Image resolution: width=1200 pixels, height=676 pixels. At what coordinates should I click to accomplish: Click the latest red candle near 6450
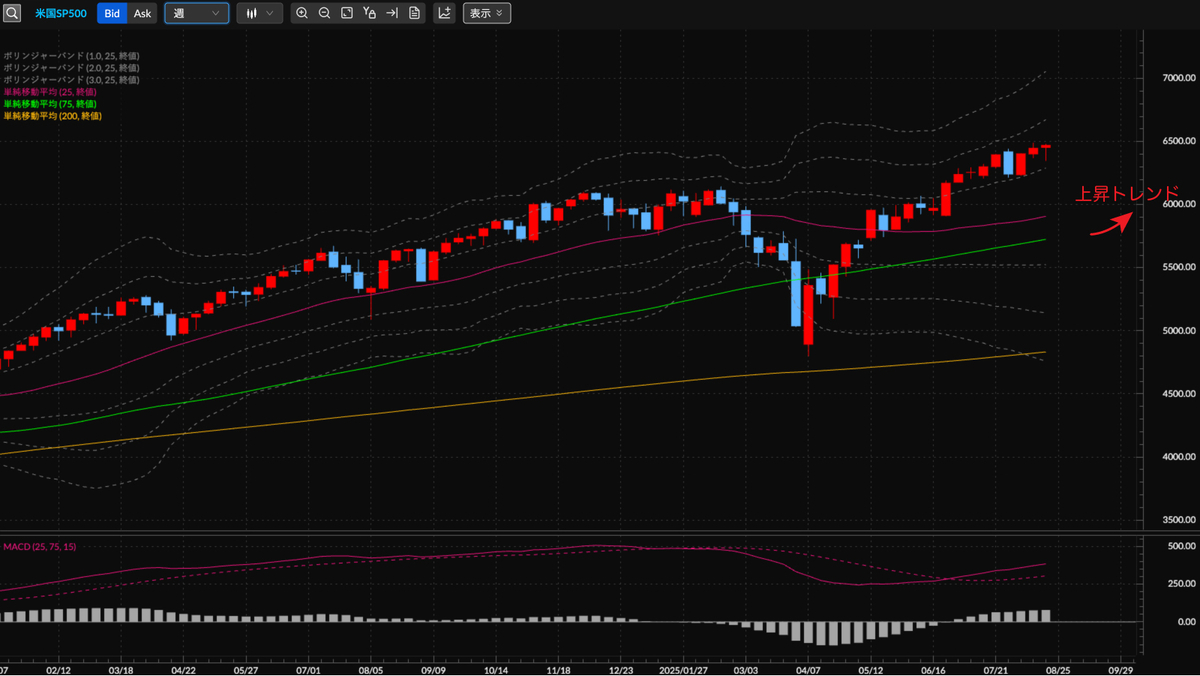tap(1046, 148)
